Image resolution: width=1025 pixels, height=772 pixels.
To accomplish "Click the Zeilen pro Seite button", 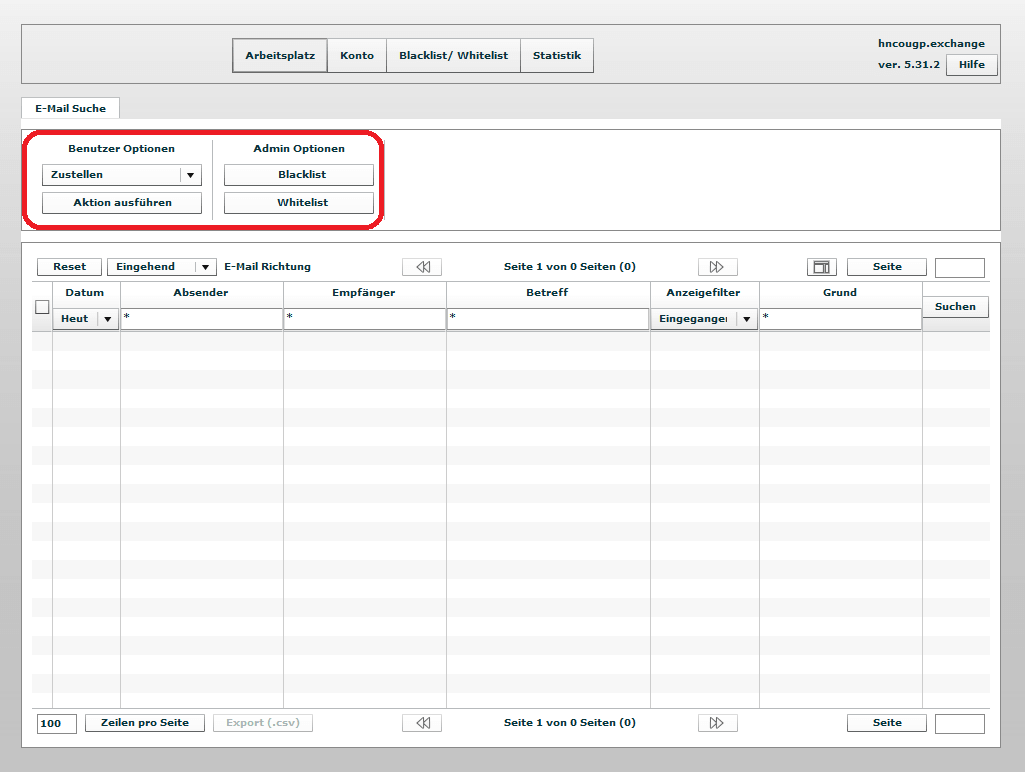I will click(x=145, y=723).
